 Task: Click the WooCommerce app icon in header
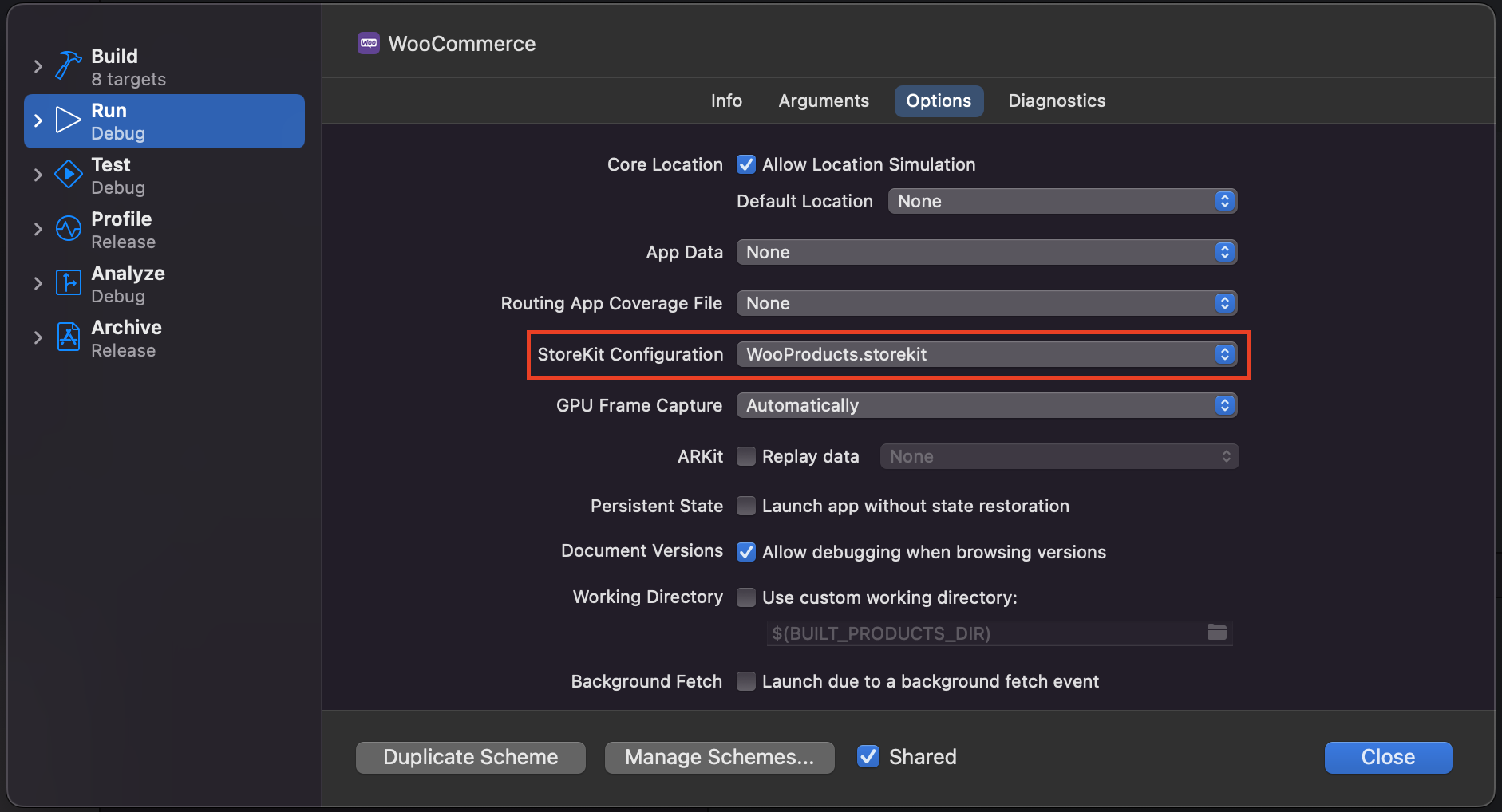click(369, 44)
